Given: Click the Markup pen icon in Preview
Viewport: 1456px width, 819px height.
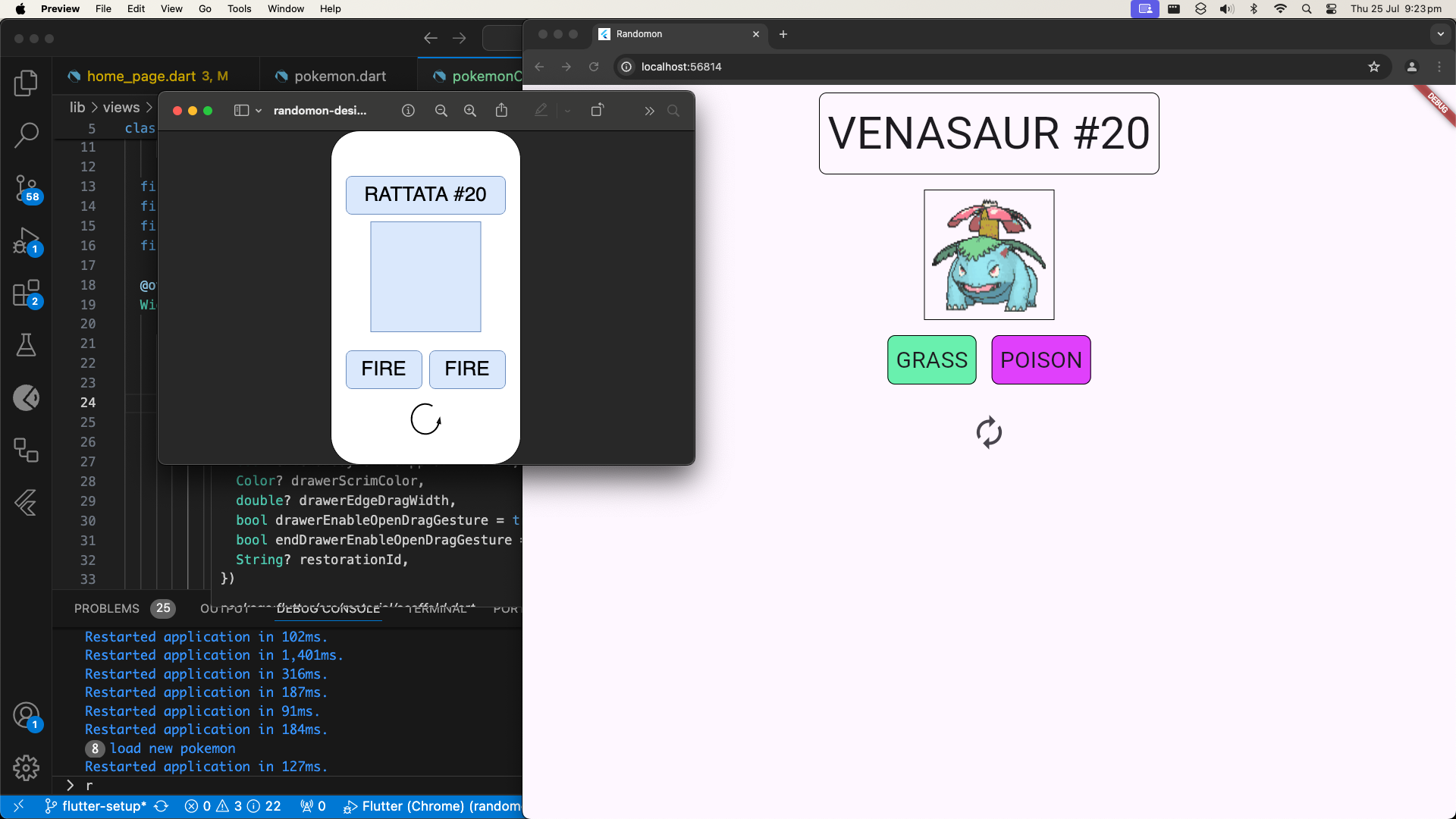Looking at the screenshot, I should click(x=541, y=111).
